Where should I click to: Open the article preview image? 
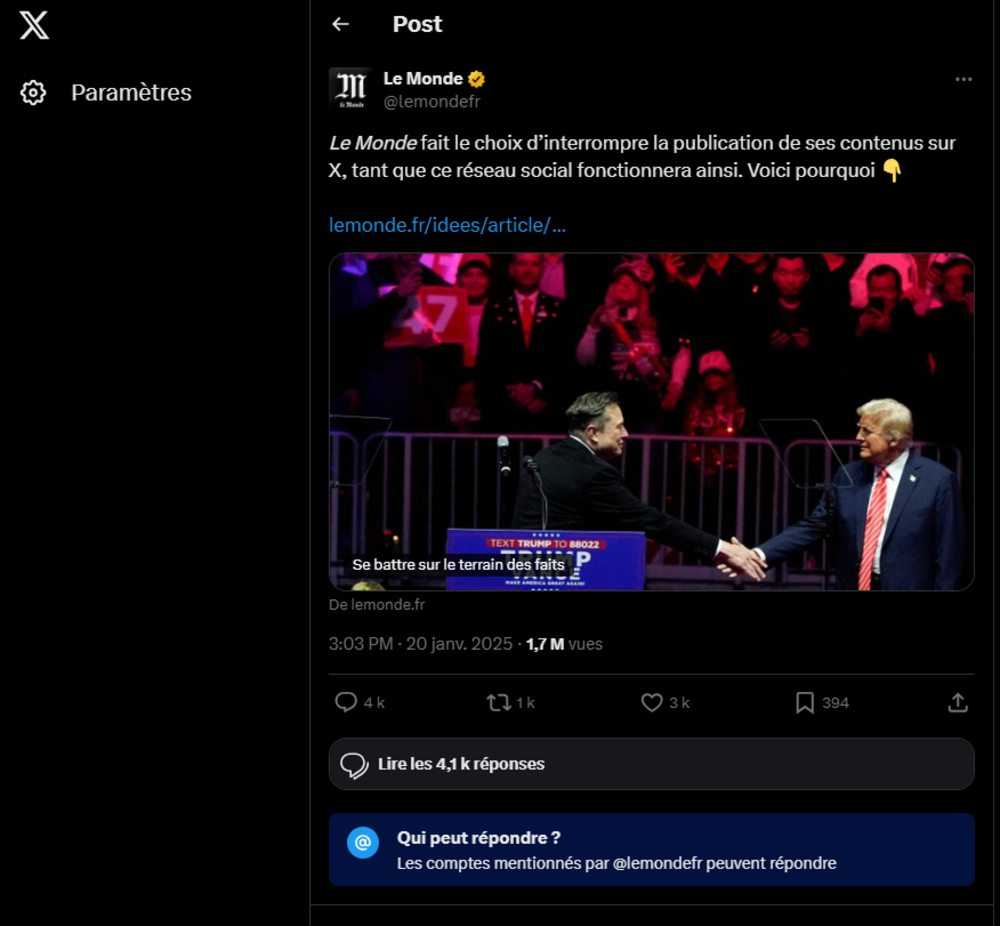(651, 420)
